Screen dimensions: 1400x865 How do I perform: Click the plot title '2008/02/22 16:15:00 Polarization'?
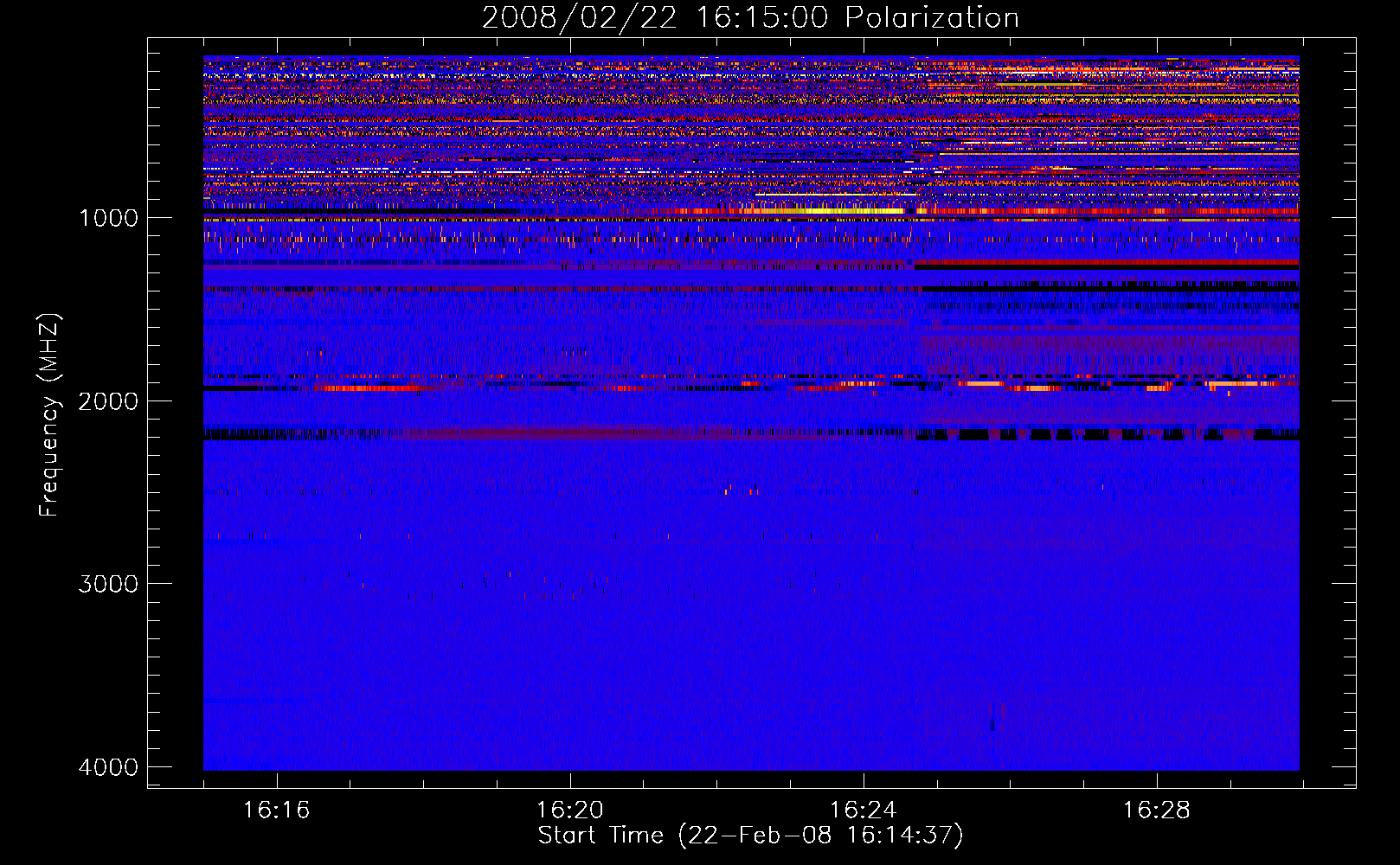(750, 17)
